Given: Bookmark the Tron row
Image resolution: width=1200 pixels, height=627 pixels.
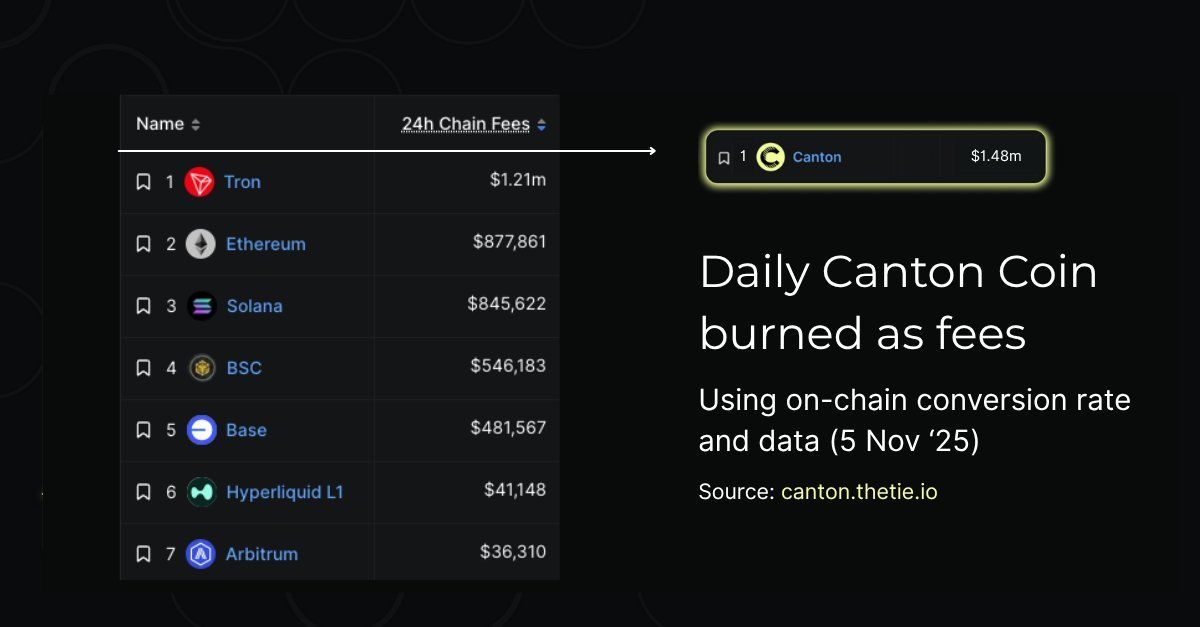Looking at the screenshot, I should [143, 181].
